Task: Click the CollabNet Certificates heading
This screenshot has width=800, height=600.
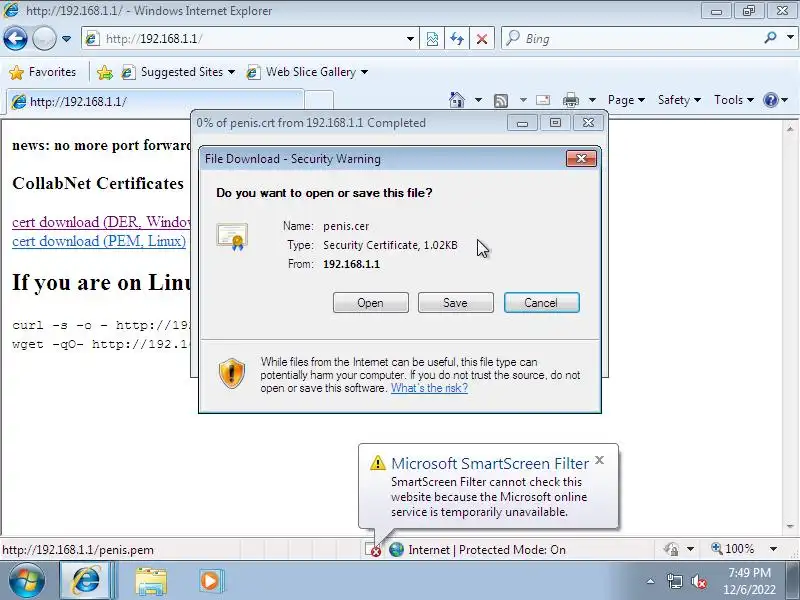Action: pyautogui.click(x=98, y=183)
